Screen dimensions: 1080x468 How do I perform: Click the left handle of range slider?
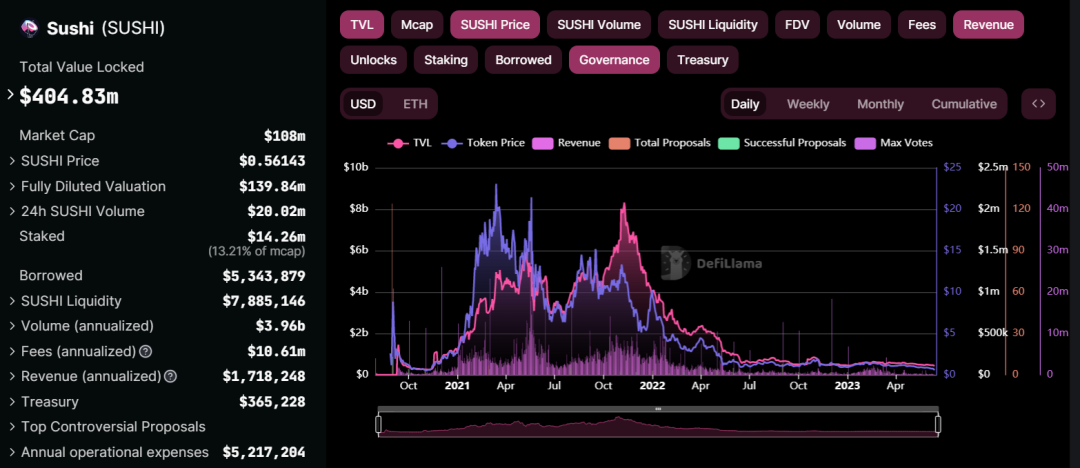click(x=378, y=425)
